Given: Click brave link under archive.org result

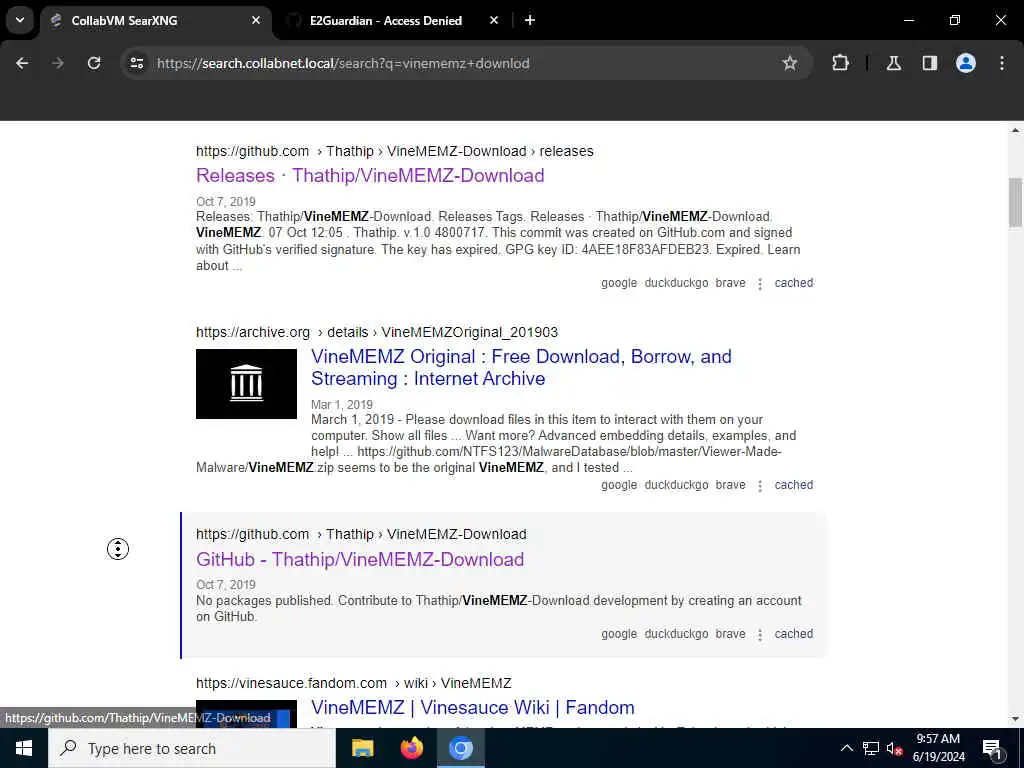Looking at the screenshot, I should tap(730, 485).
